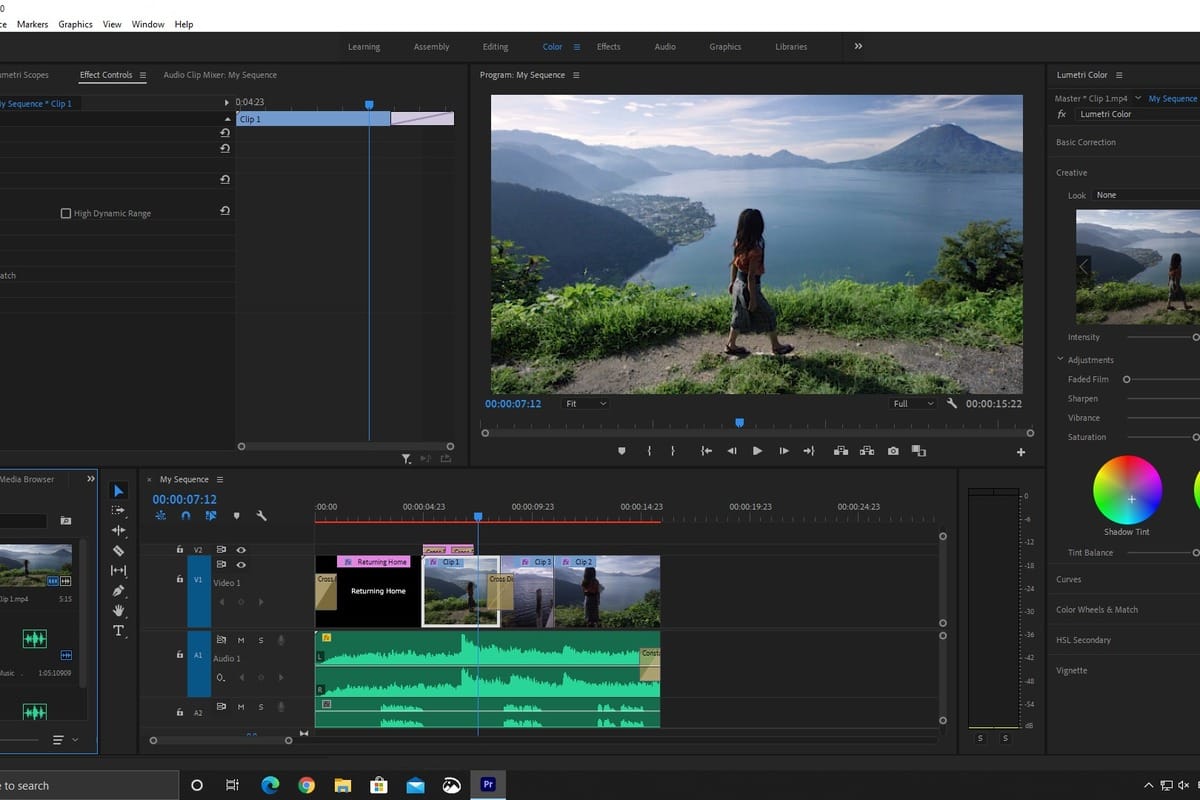
Task: Open the Window menu
Action: [147, 24]
